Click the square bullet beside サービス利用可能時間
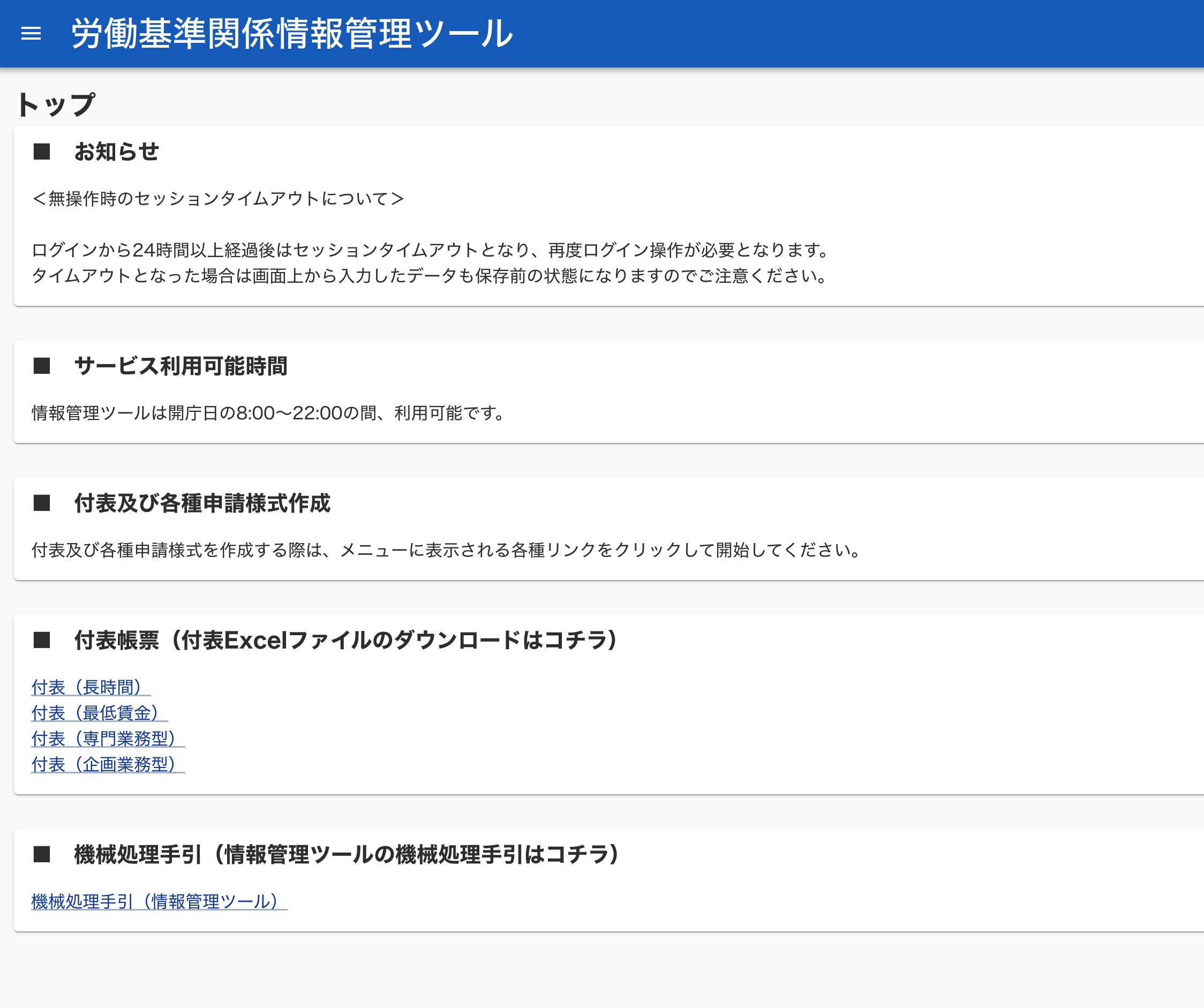 42,366
